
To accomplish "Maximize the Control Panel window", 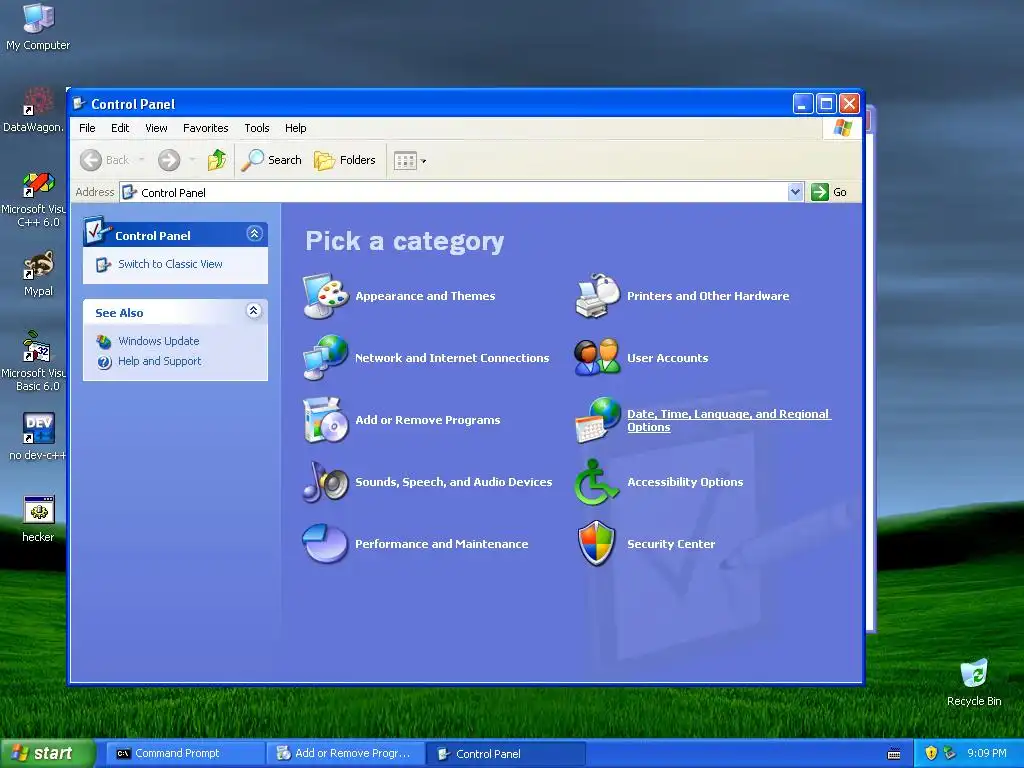I will tap(826, 104).
